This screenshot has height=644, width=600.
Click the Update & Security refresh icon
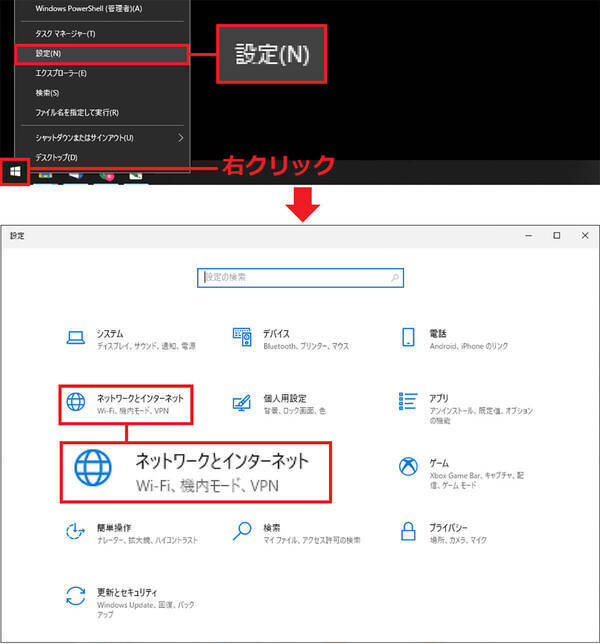[76, 596]
